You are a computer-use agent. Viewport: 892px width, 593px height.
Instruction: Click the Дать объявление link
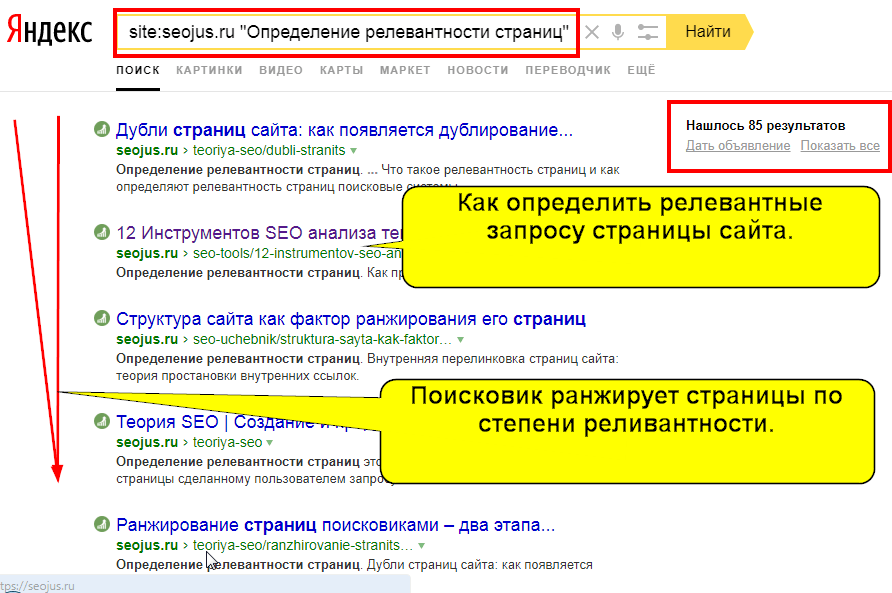point(738,146)
